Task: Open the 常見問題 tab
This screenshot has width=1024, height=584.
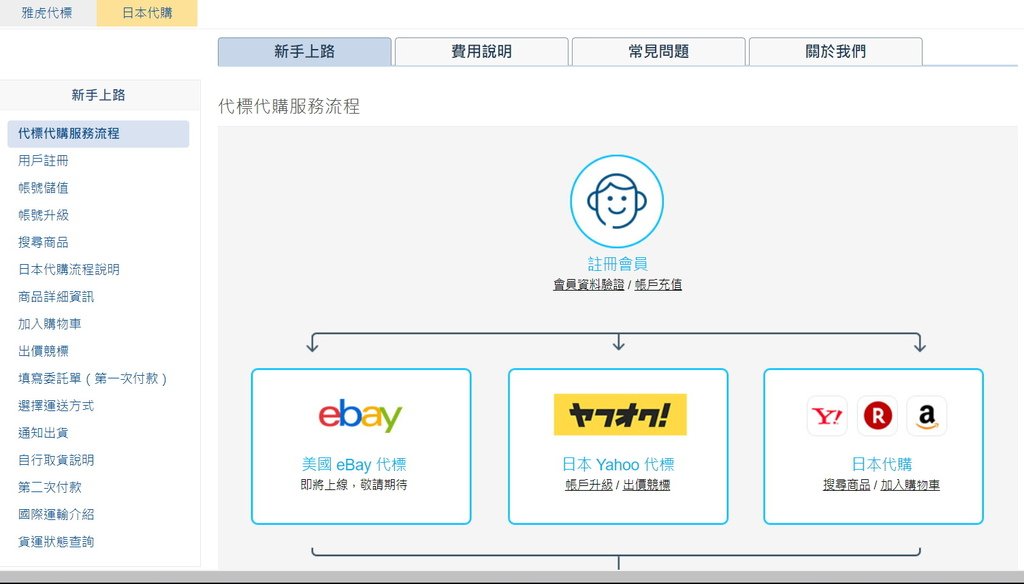Action: 658,52
